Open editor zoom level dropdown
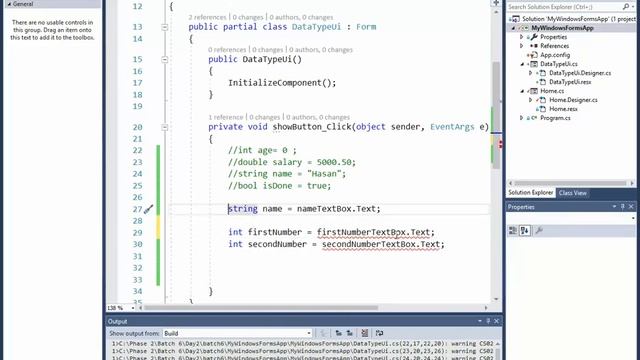Screen dimensions: 640x360 coord(133,308)
